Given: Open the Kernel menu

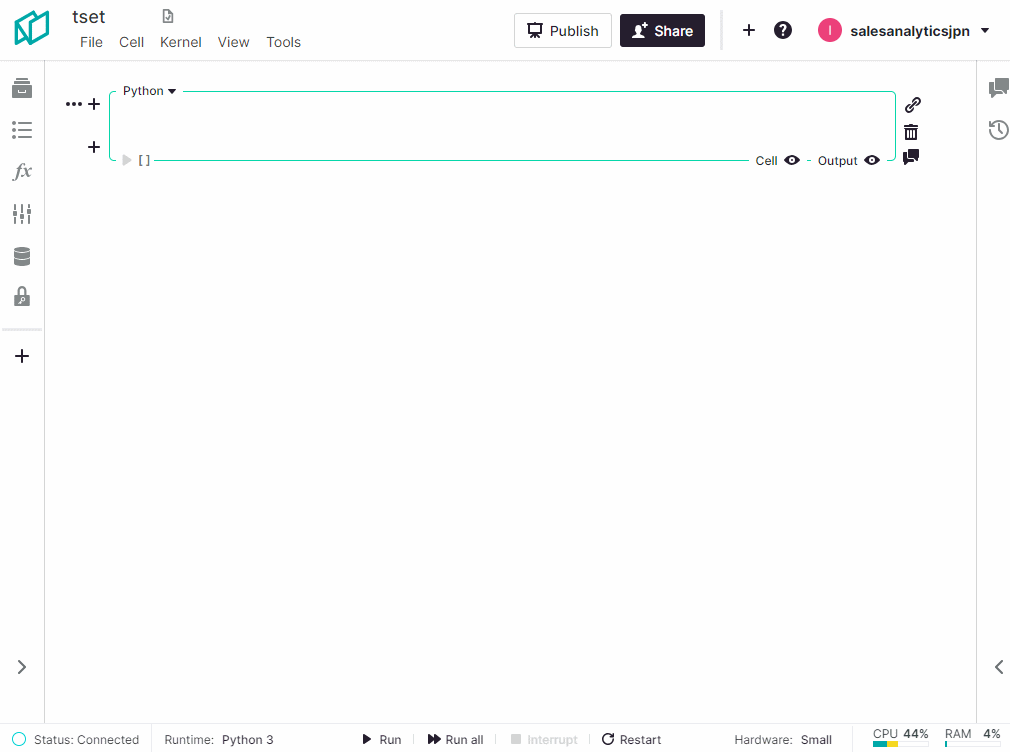Looking at the screenshot, I should coord(180,42).
